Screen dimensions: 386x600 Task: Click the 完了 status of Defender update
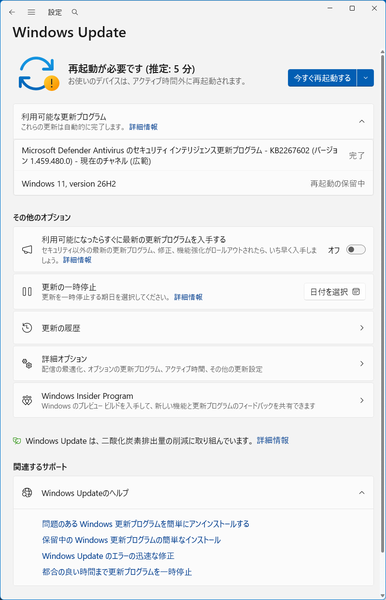[x=357, y=155]
